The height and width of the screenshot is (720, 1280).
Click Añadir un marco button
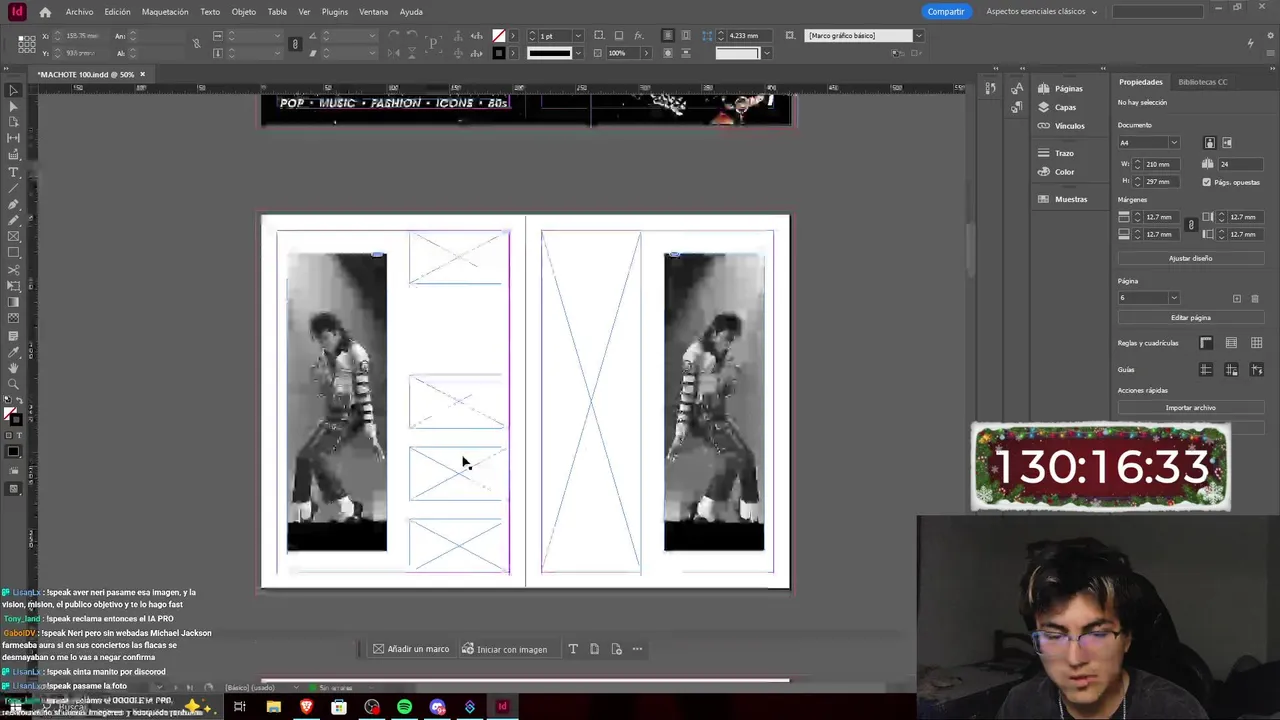411,649
